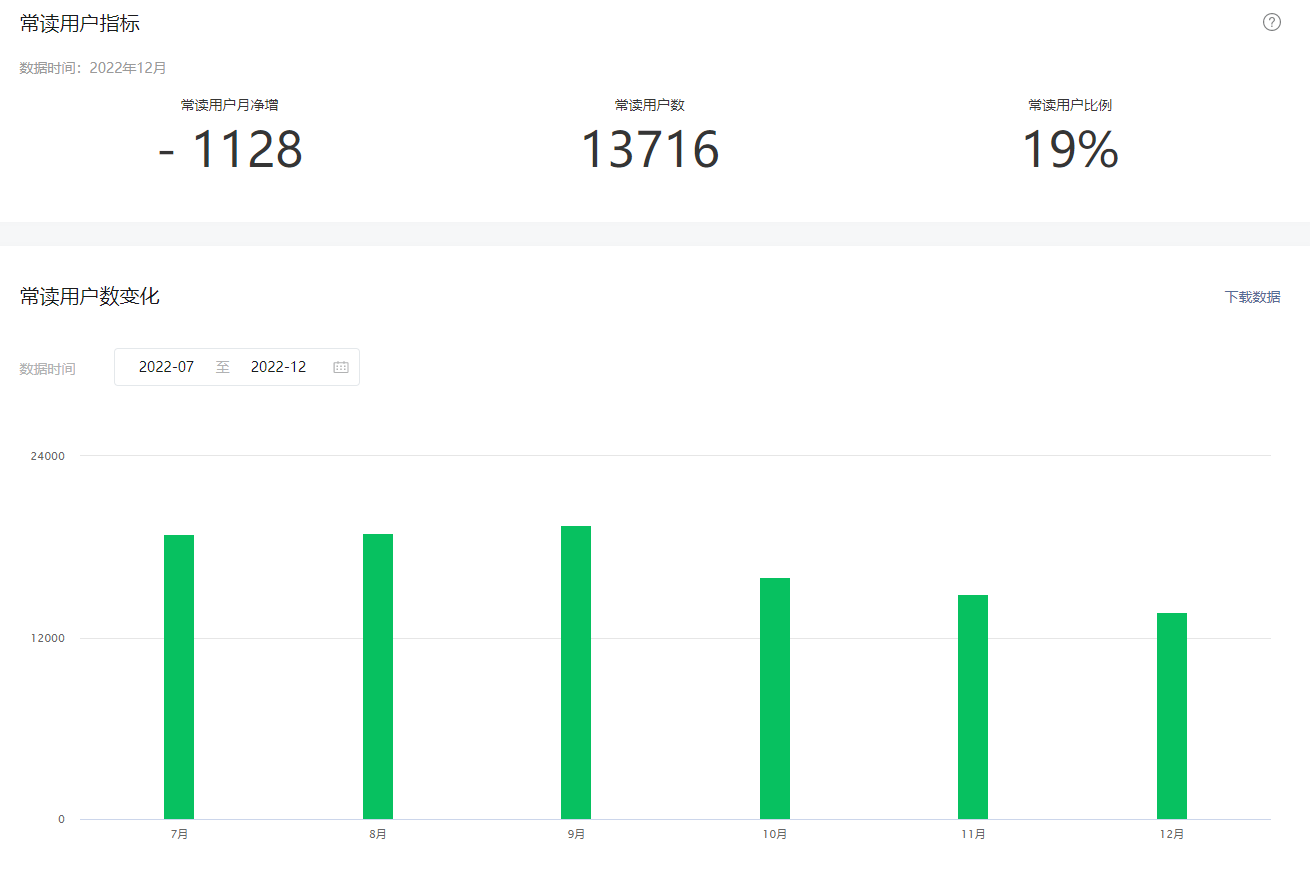Click the 常读用户月净增 value -1128
This screenshot has width=1310, height=883.
(231, 150)
